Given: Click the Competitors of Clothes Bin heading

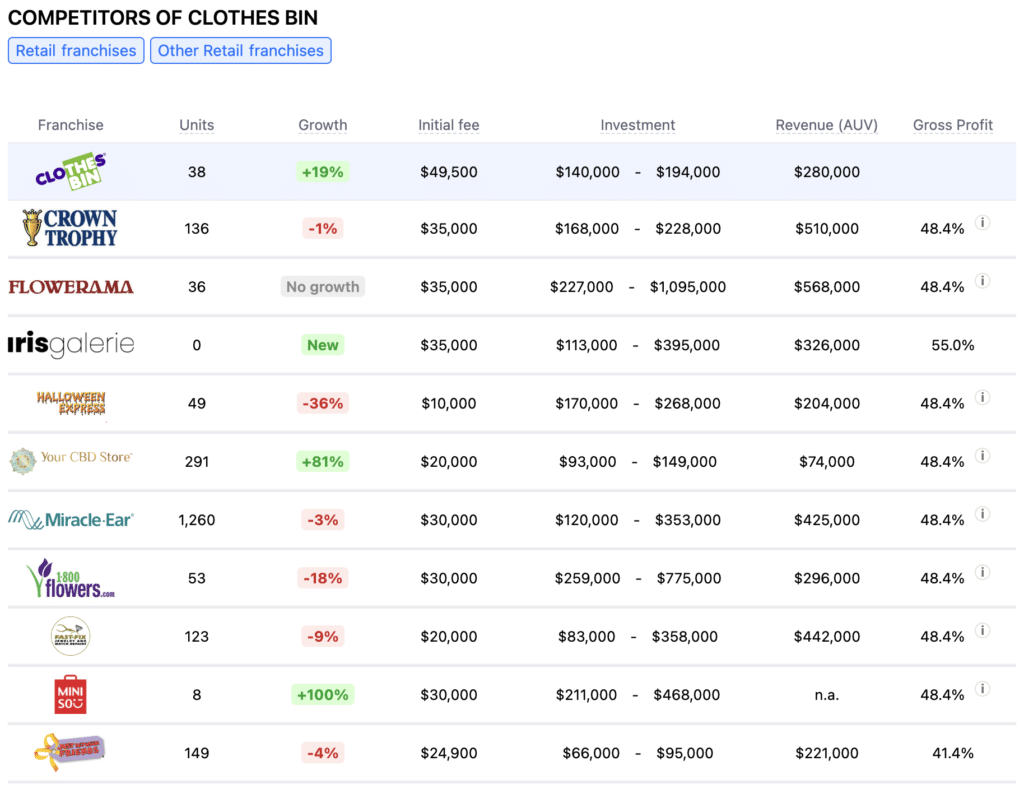Looking at the screenshot, I should pos(163,18).
